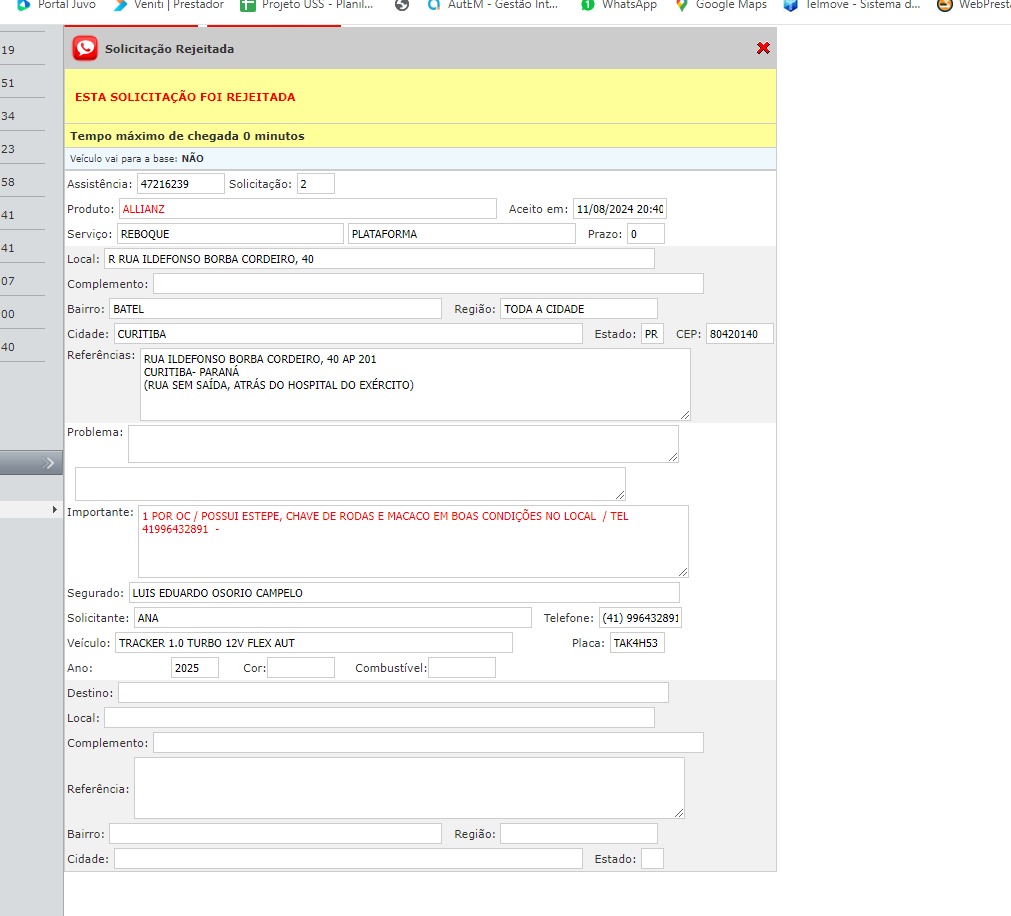This screenshot has width=1011, height=916.
Task: Click the Importante notes text area
Action: click(412, 541)
